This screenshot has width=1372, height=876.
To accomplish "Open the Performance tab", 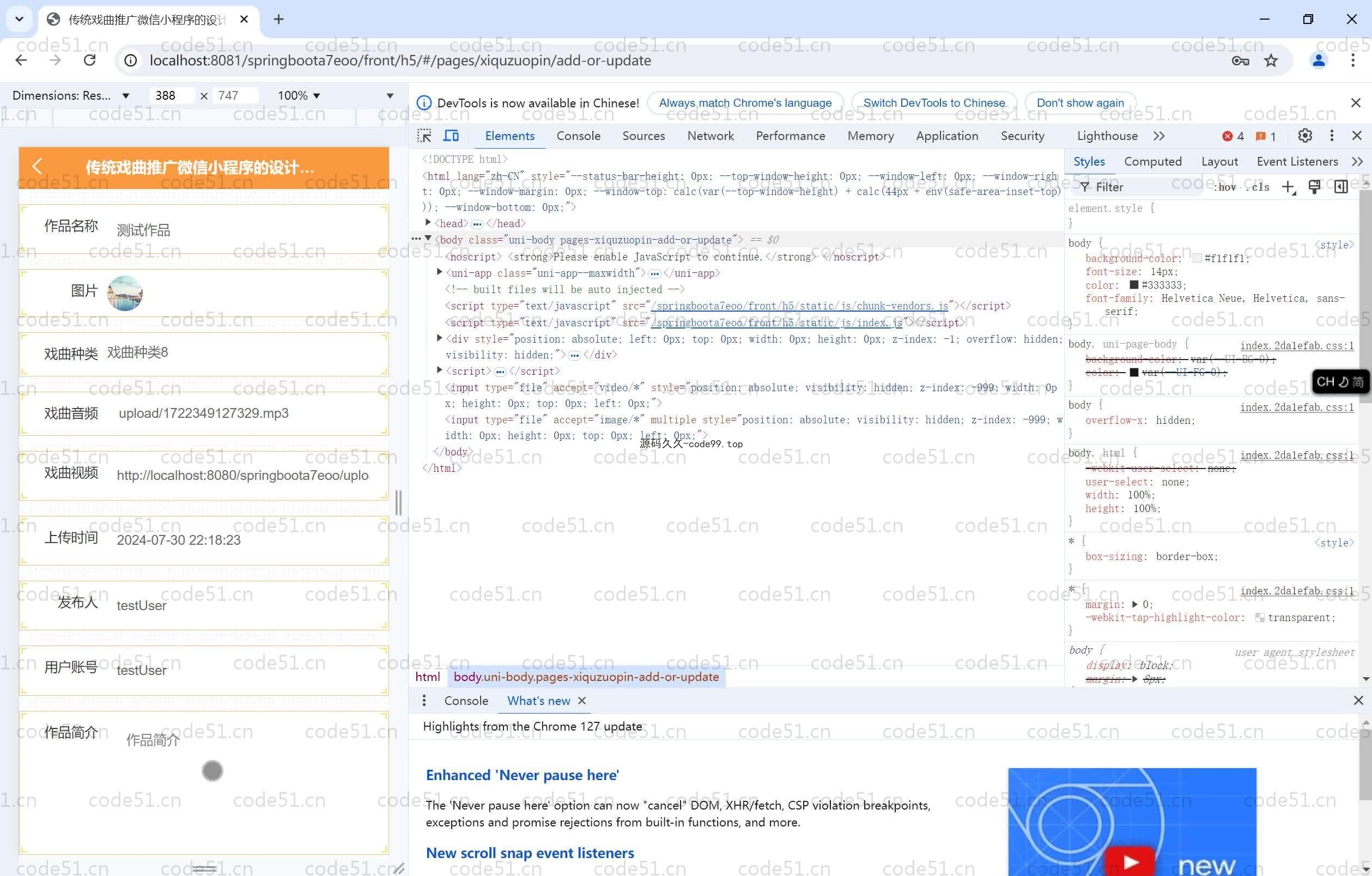I will [790, 136].
